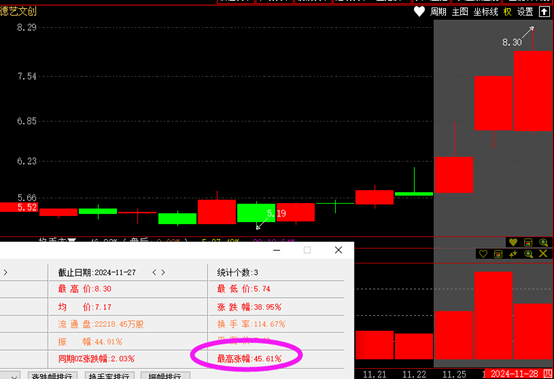Open the lower panel's window icon
Screen dimensions: 554x379
tap(498, 254)
